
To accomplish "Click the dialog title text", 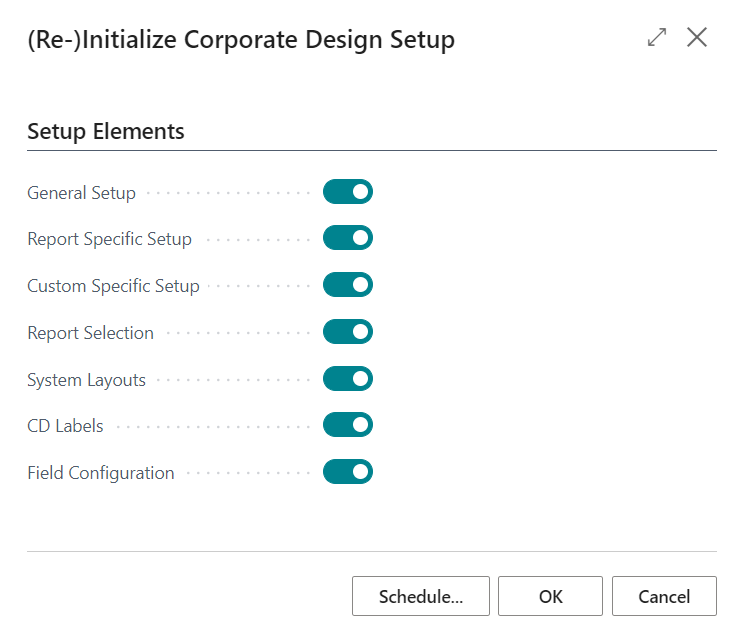I will pyautogui.click(x=241, y=39).
